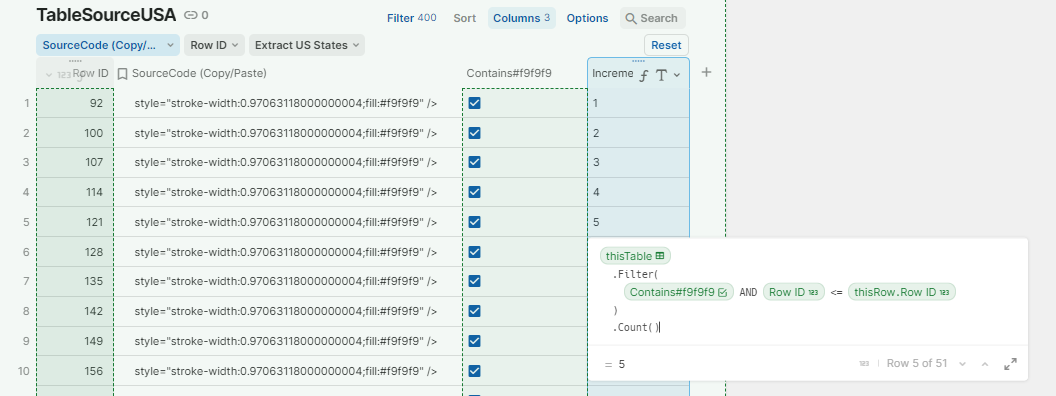Viewport: 1056px width, 396px height.
Task: Click the SourceCode (Copy/Paste) column header
Action: click(x=199, y=73)
